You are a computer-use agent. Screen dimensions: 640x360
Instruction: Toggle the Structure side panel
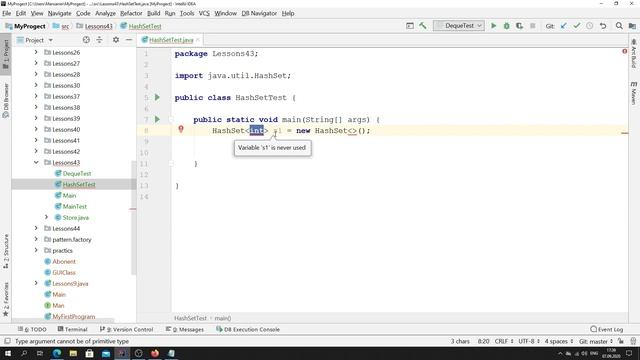(6, 251)
